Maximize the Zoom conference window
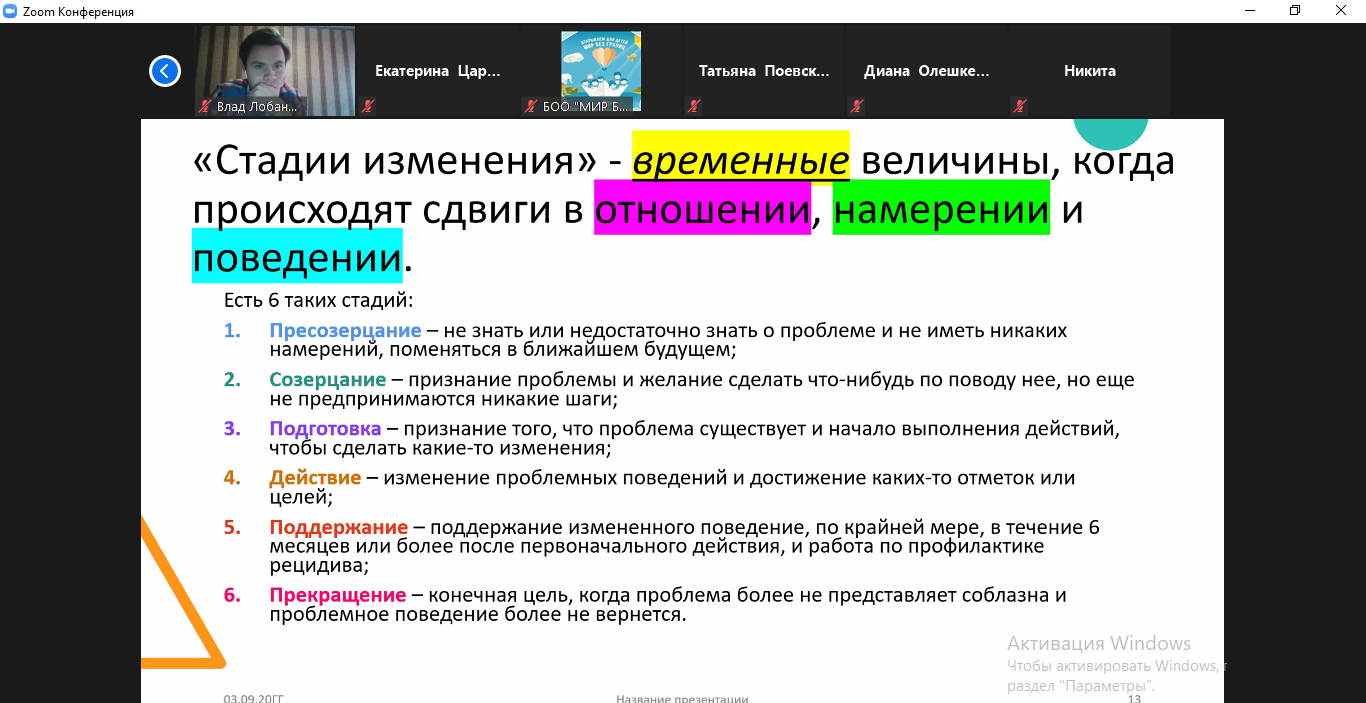1366x703 pixels. coord(1295,11)
